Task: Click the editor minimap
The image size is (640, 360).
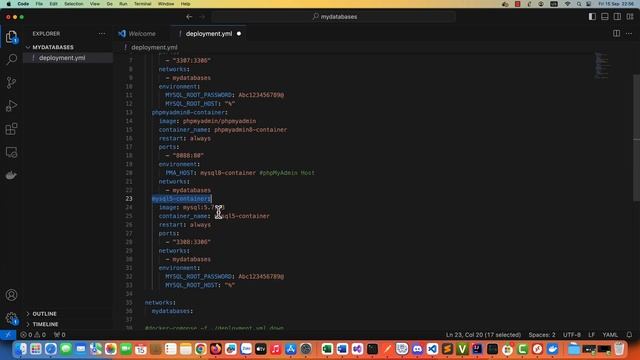Action: pos(602,65)
